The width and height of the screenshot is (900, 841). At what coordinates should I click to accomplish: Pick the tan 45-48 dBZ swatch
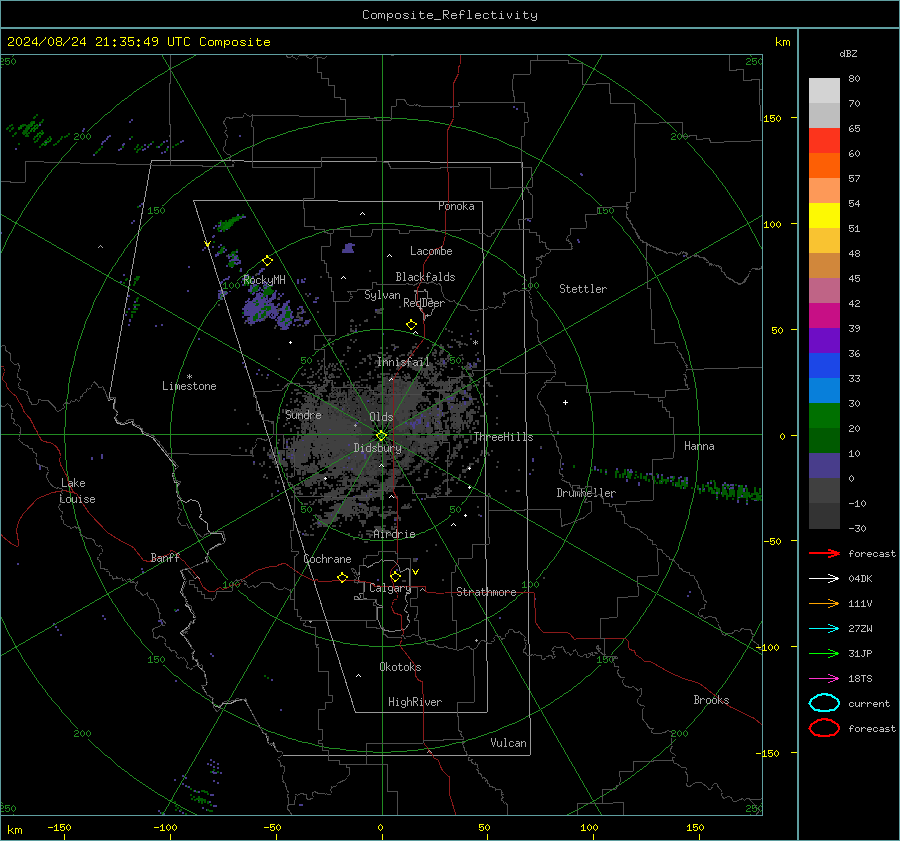824,266
